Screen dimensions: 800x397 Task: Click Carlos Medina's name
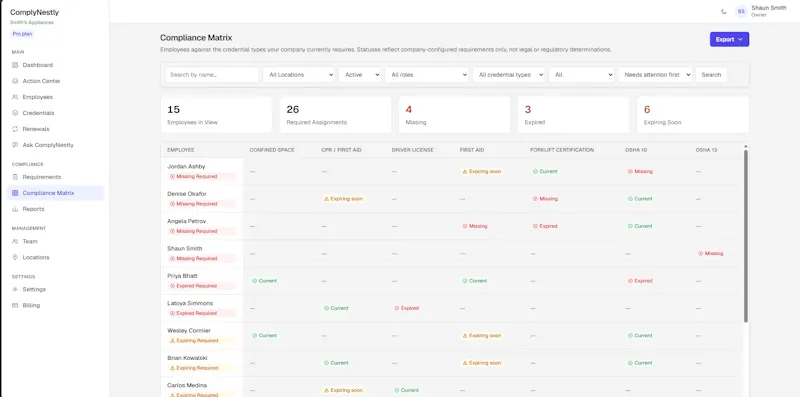pos(187,385)
